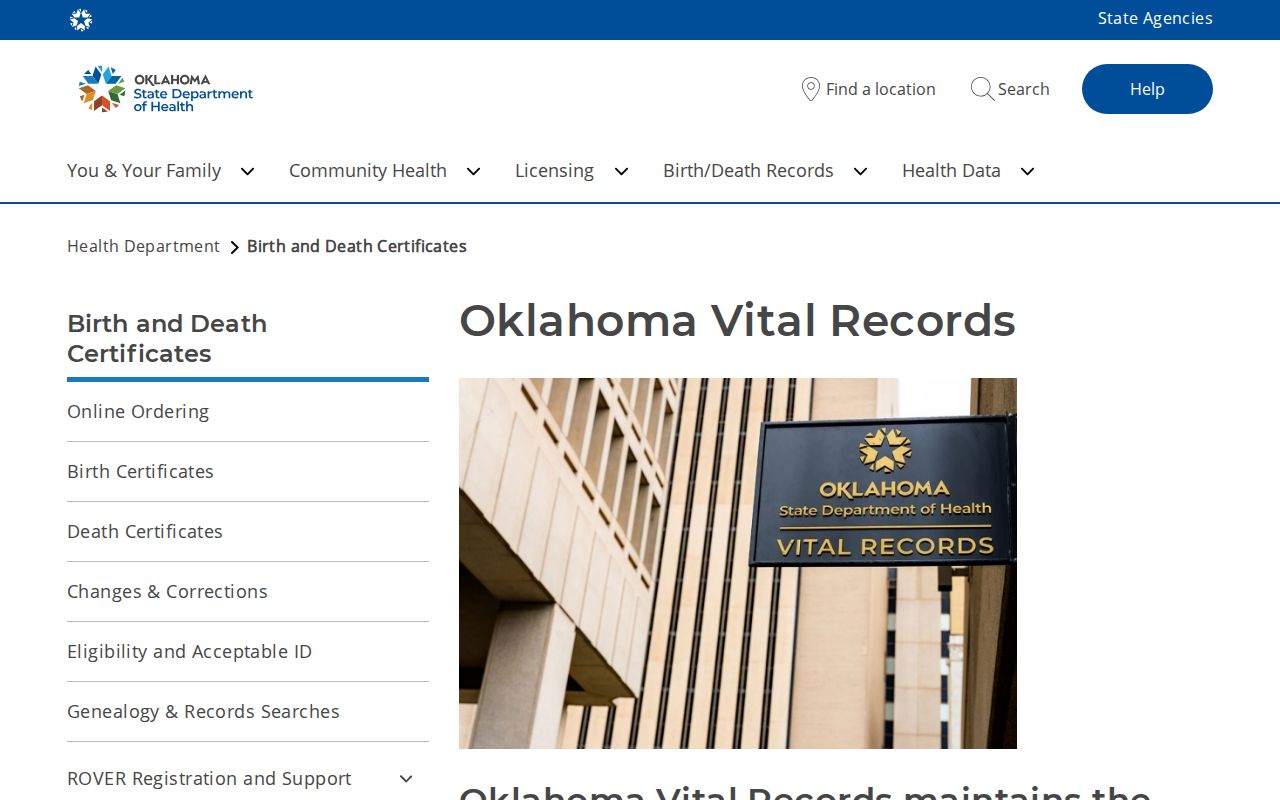Expand chevron beside Health Data
1280x800 pixels.
click(x=1027, y=171)
